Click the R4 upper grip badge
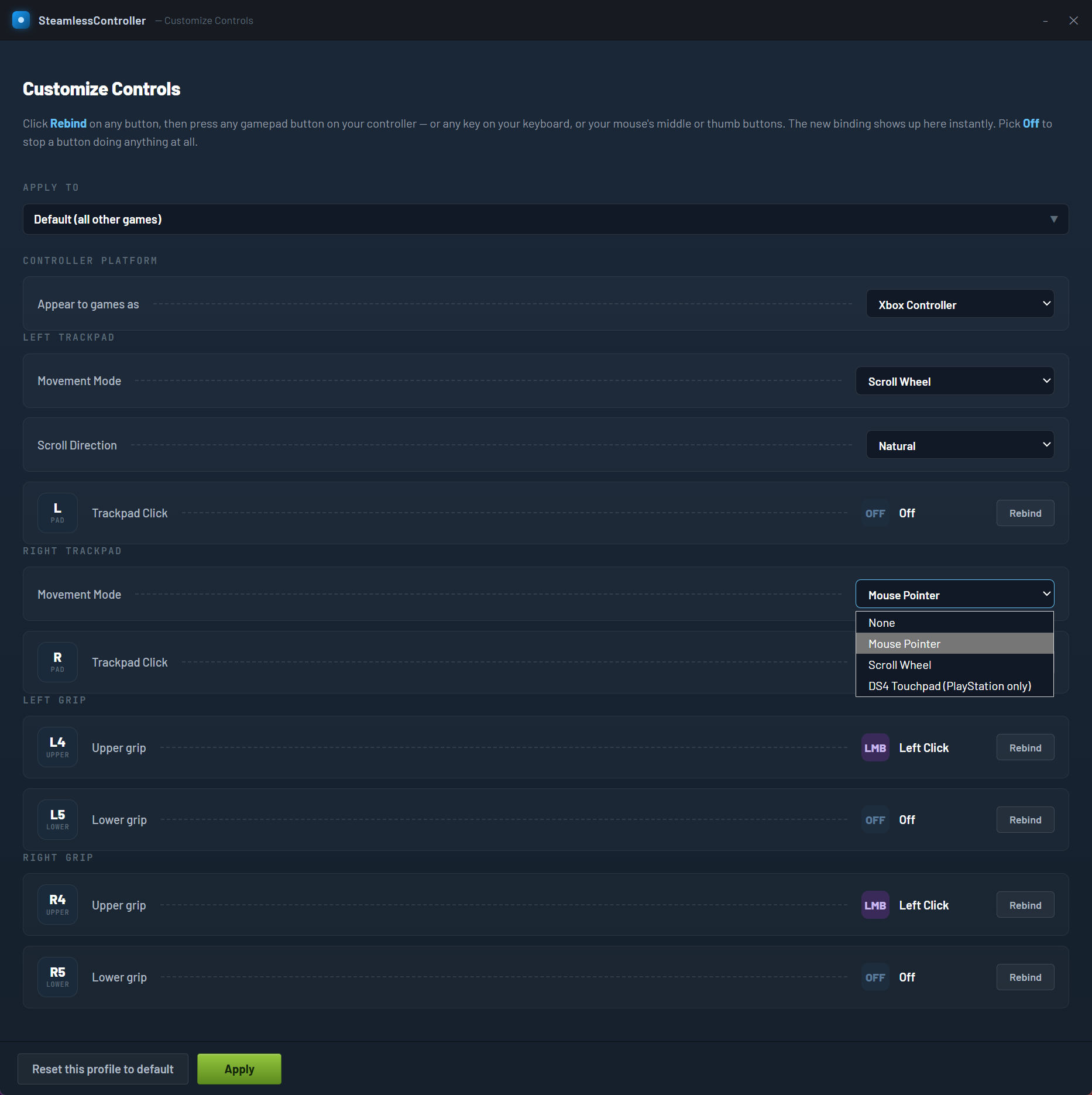Screen dimensions: 1092x1095 tap(57, 905)
